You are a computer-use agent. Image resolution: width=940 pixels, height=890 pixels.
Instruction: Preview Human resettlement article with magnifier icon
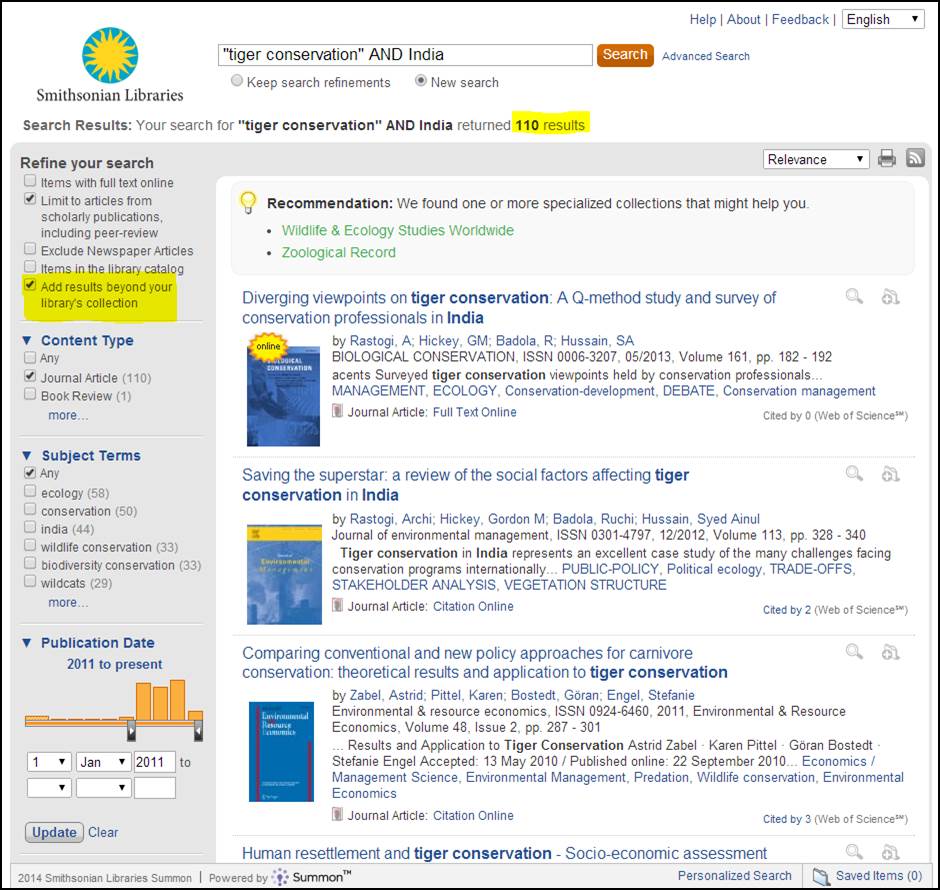point(854,852)
